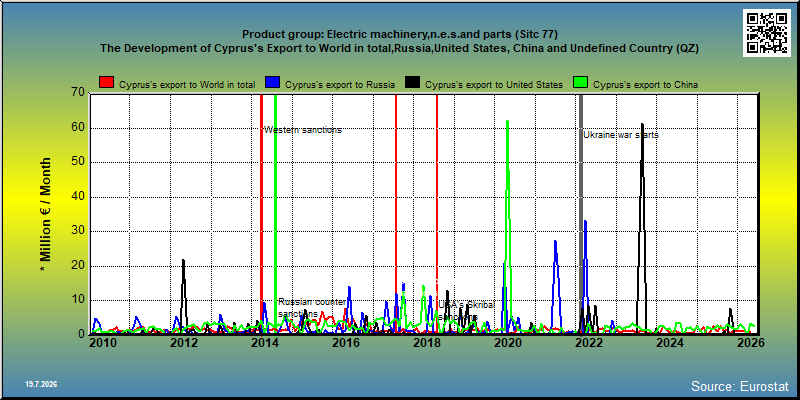Click the x-axis year label 2014
800x400 pixels.
(x=264, y=343)
